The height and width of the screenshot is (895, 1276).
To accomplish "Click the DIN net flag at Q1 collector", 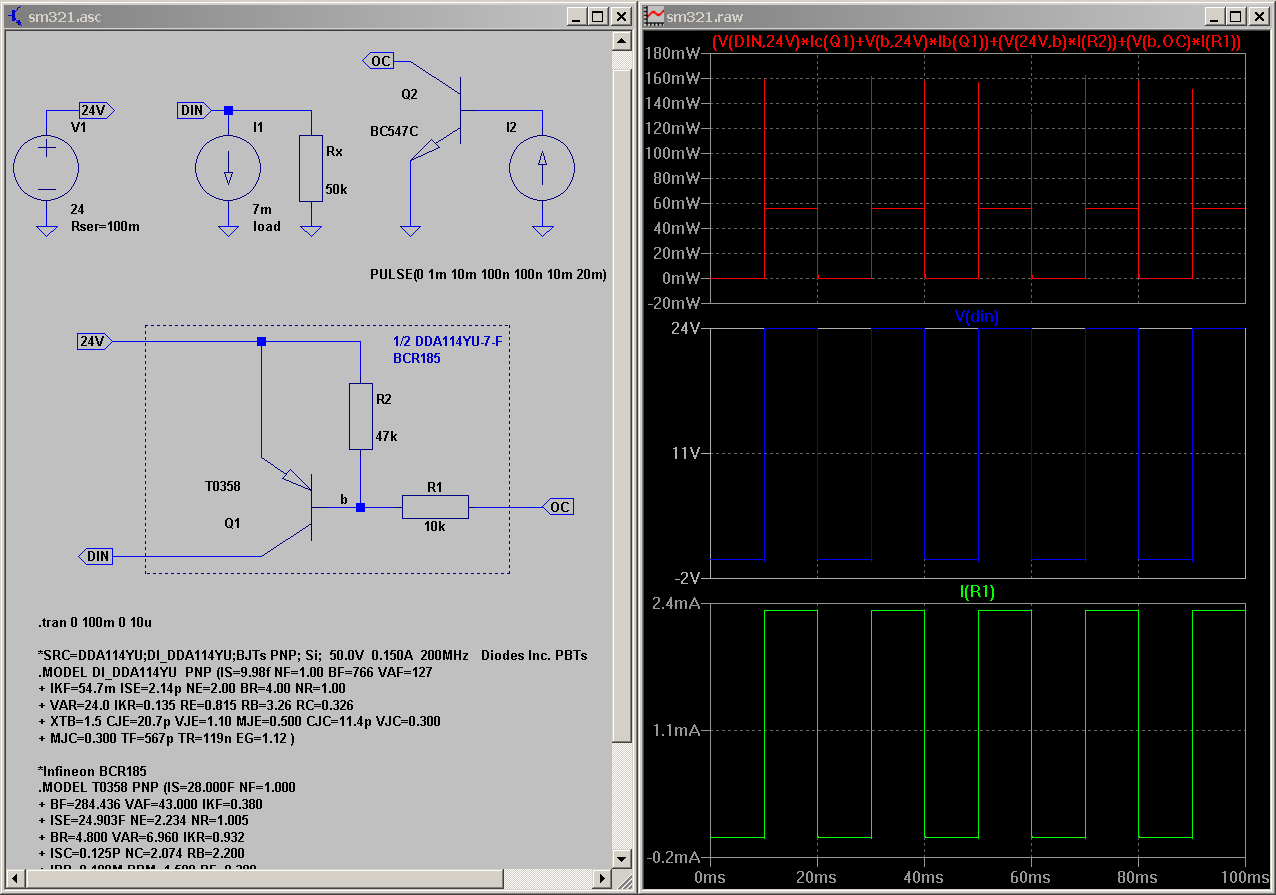I will (96, 556).
